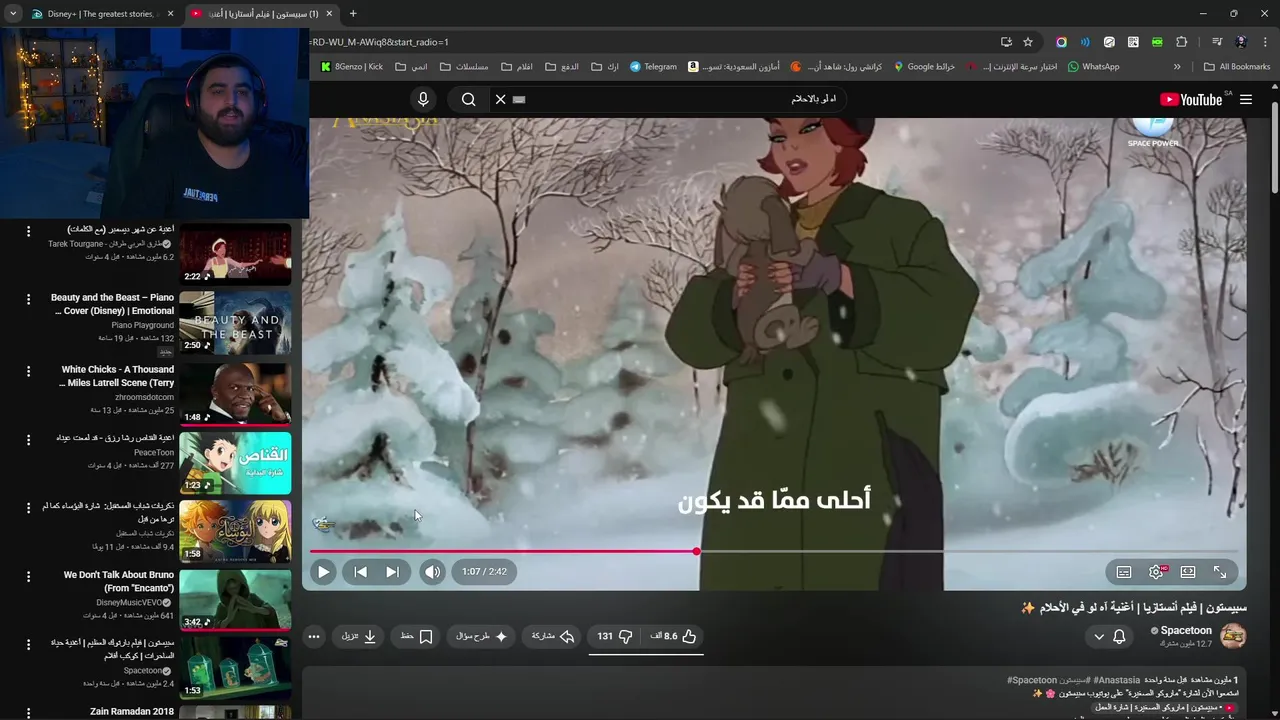Switch player to theater mode

coord(1188,572)
